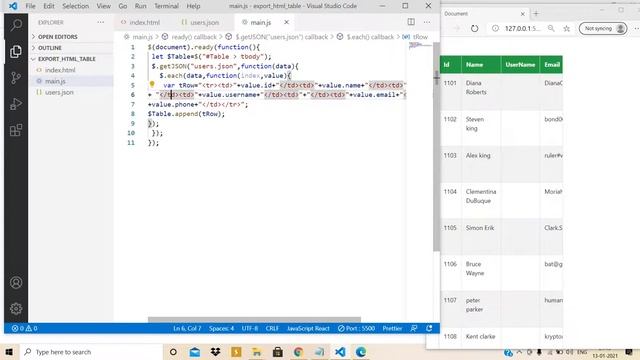Click the browser address bar
640x360 pixels.
tap(522, 28)
